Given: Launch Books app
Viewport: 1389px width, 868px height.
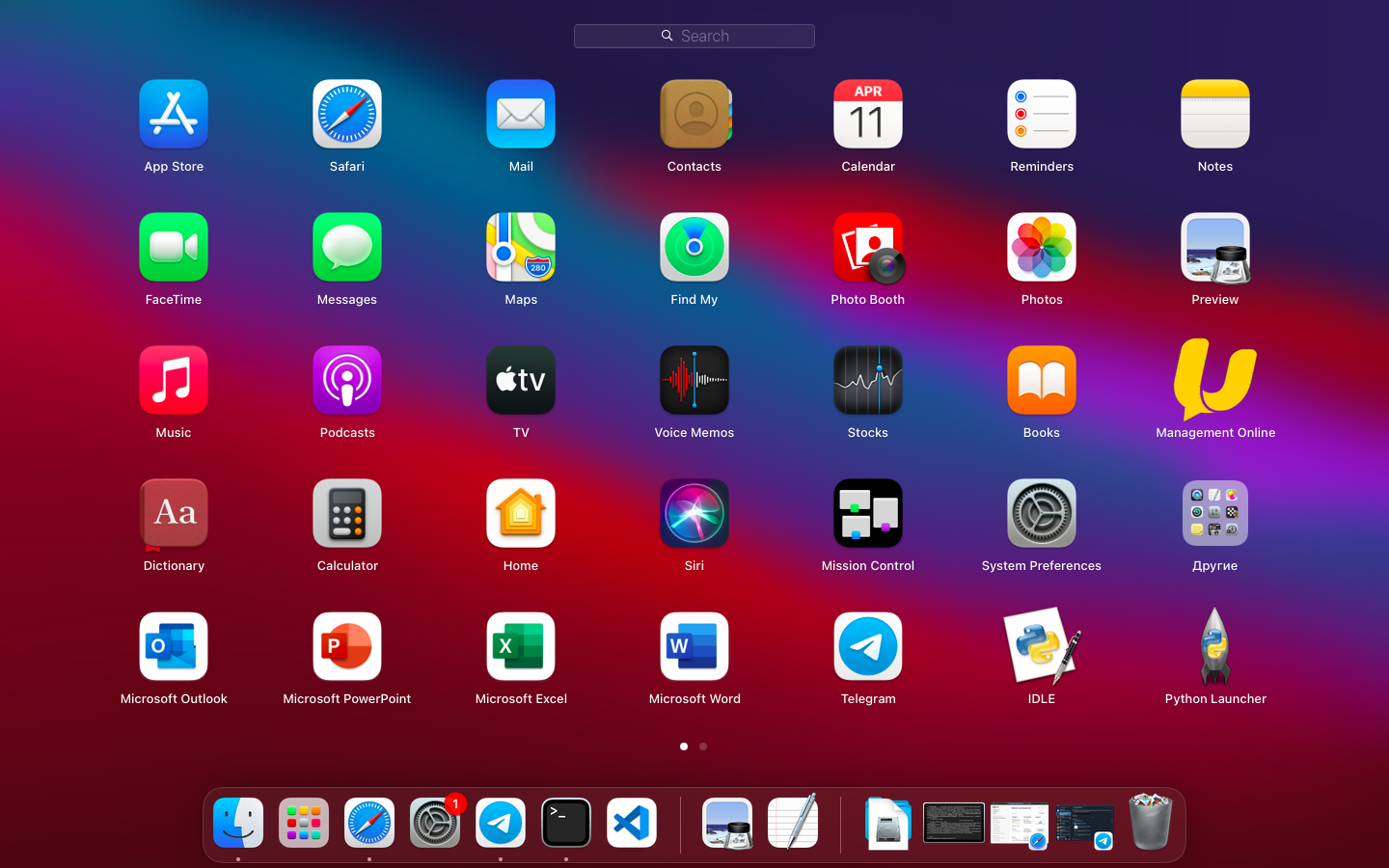Looking at the screenshot, I should tap(1042, 381).
